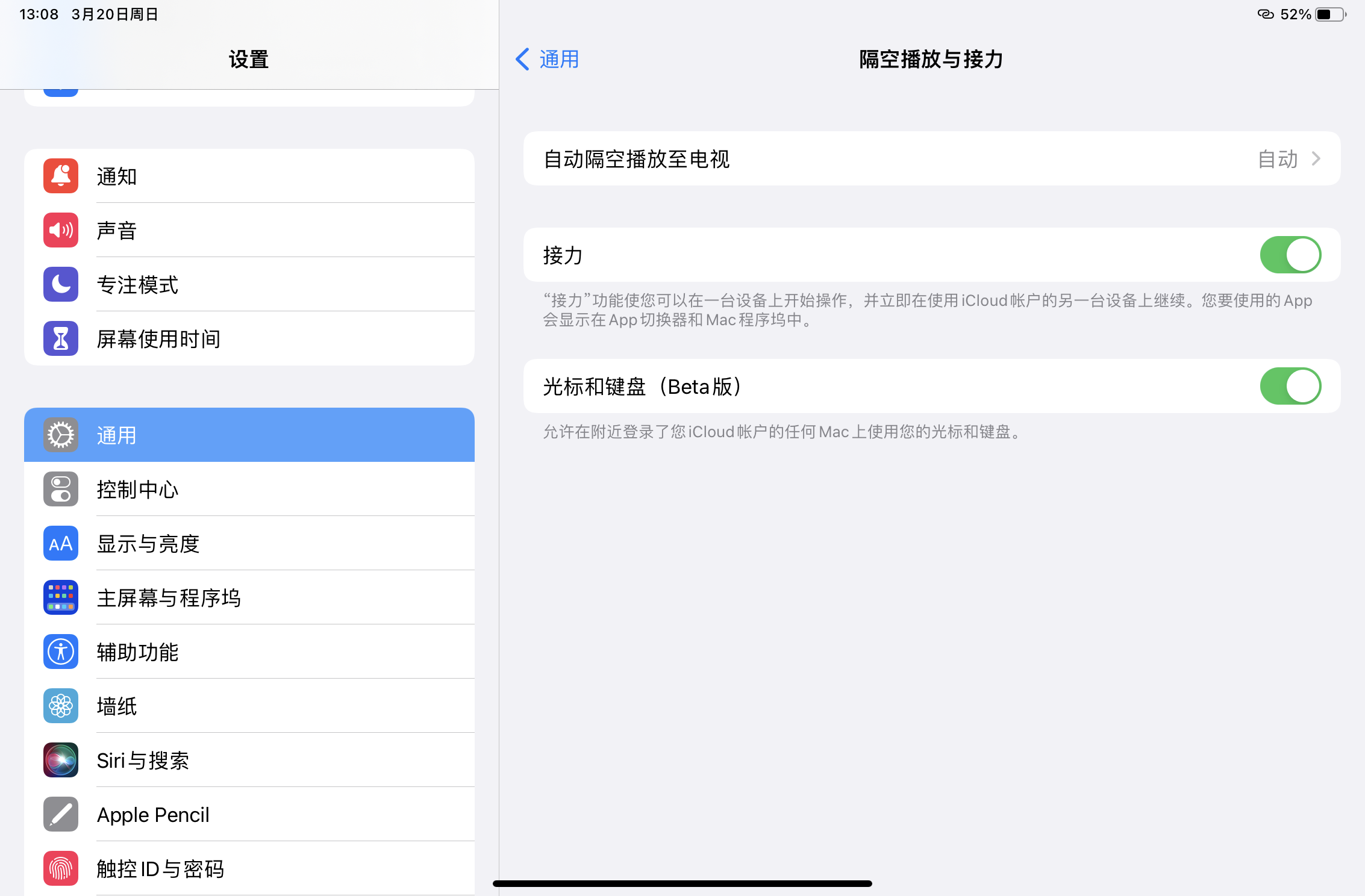Image resolution: width=1365 pixels, height=896 pixels.
Task: Select 显示与亮度 in the sidebar
Action: [x=148, y=544]
